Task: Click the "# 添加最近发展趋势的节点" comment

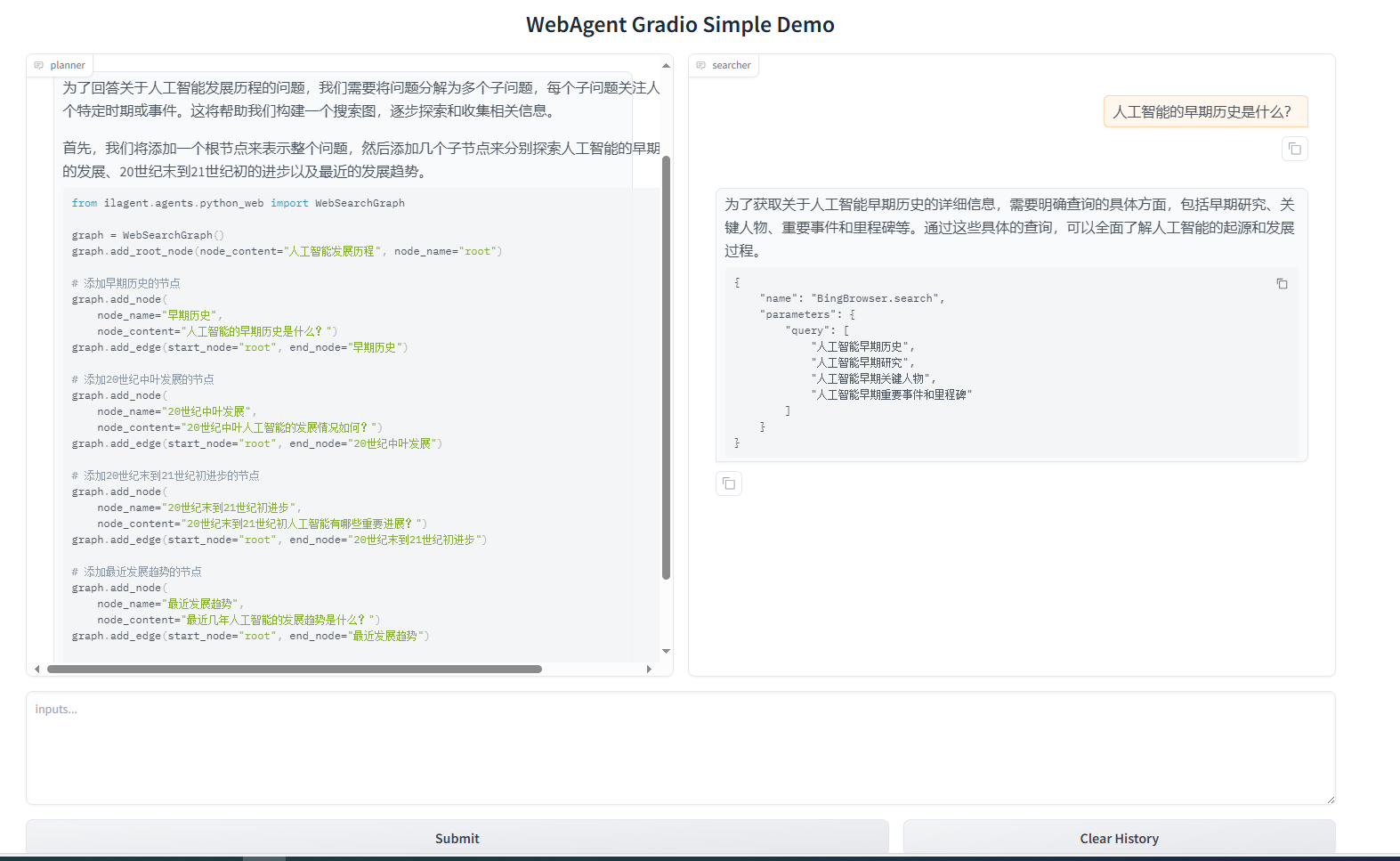Action: [x=137, y=572]
